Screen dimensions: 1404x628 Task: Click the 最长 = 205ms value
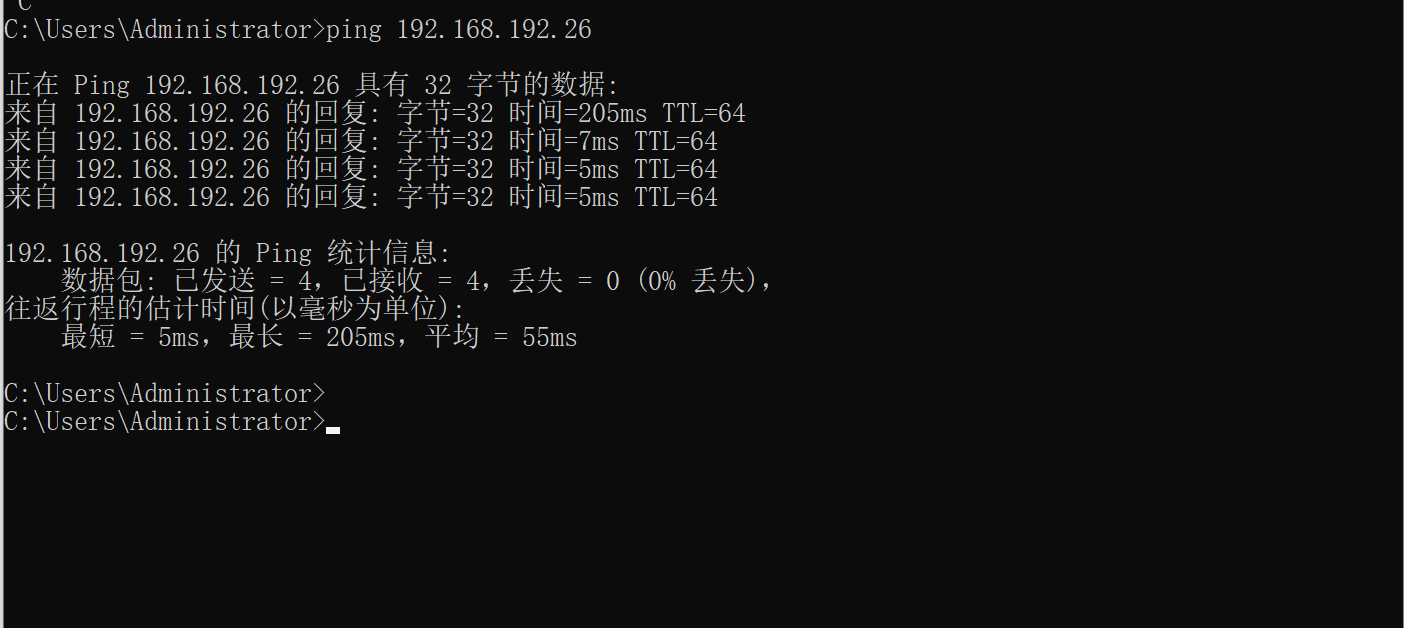coord(312,338)
